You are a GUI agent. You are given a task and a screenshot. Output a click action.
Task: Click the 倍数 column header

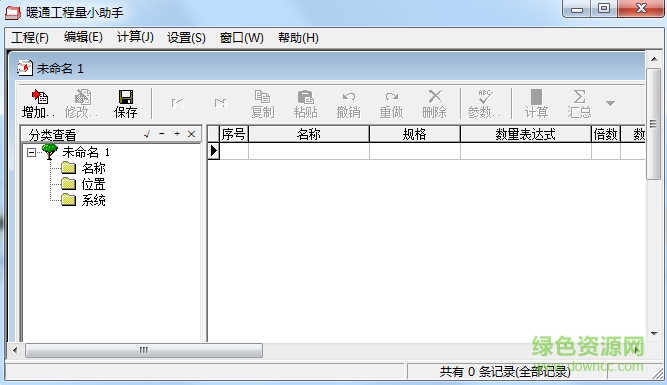(606, 134)
